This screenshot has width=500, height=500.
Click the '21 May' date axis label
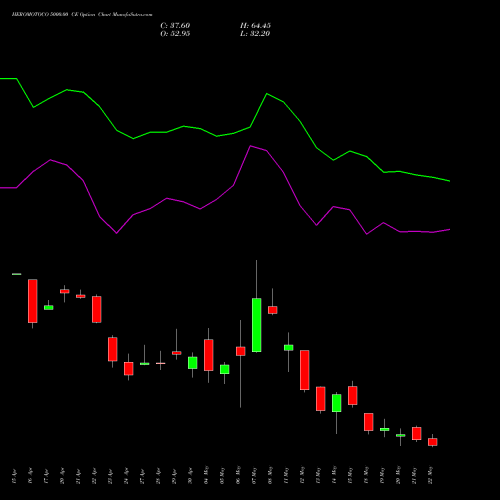(414, 475)
